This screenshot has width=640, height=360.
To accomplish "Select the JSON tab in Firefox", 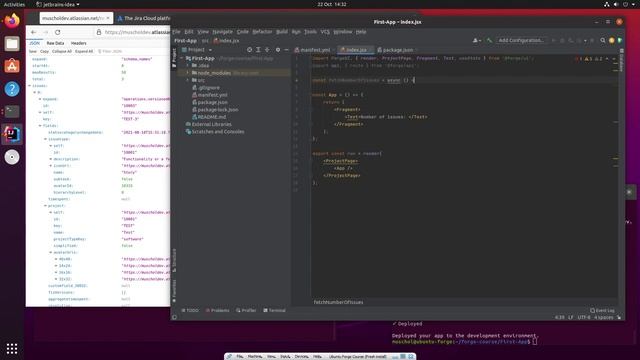I will (x=35, y=43).
